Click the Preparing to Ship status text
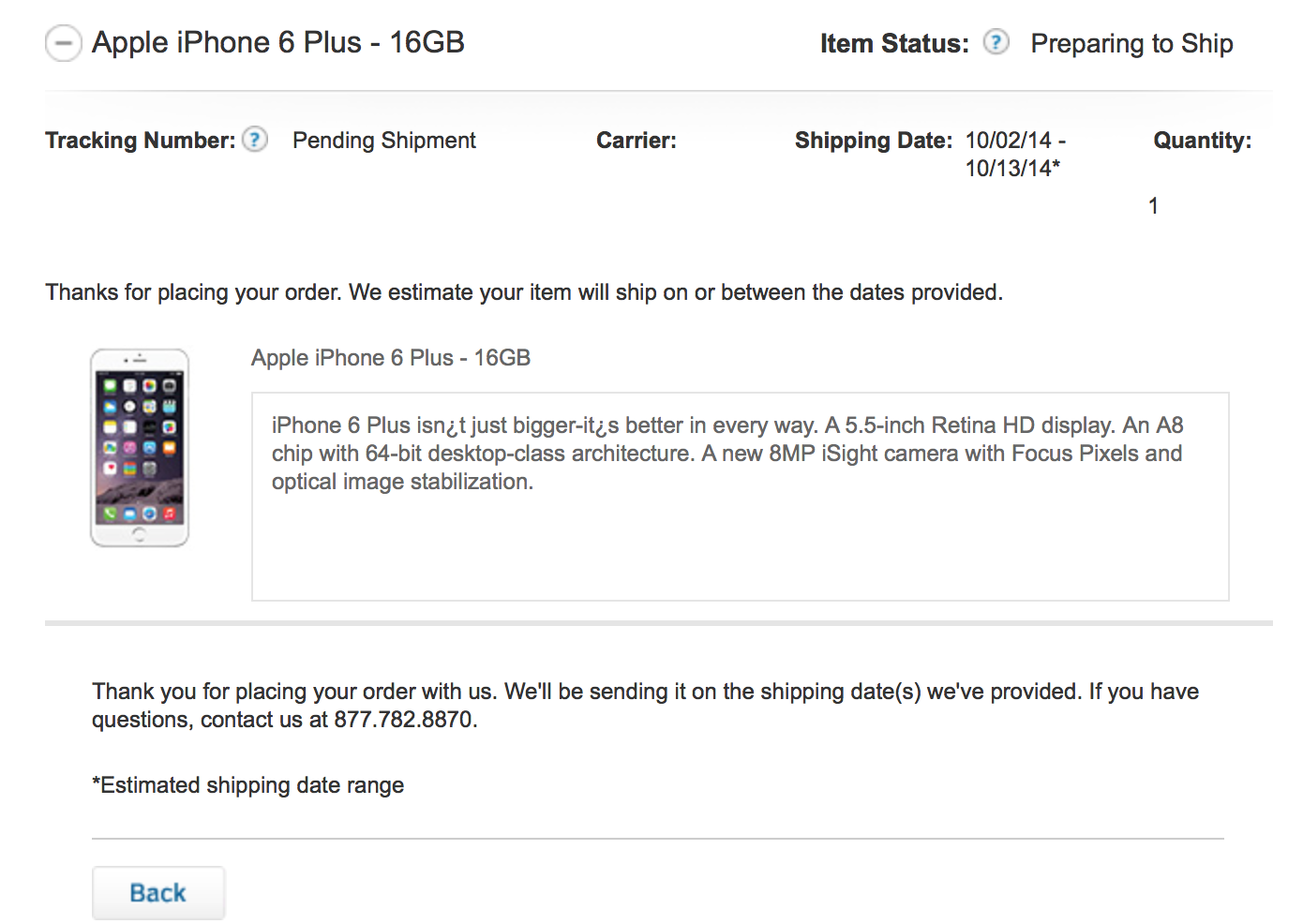The image size is (1303, 924). (x=1131, y=44)
